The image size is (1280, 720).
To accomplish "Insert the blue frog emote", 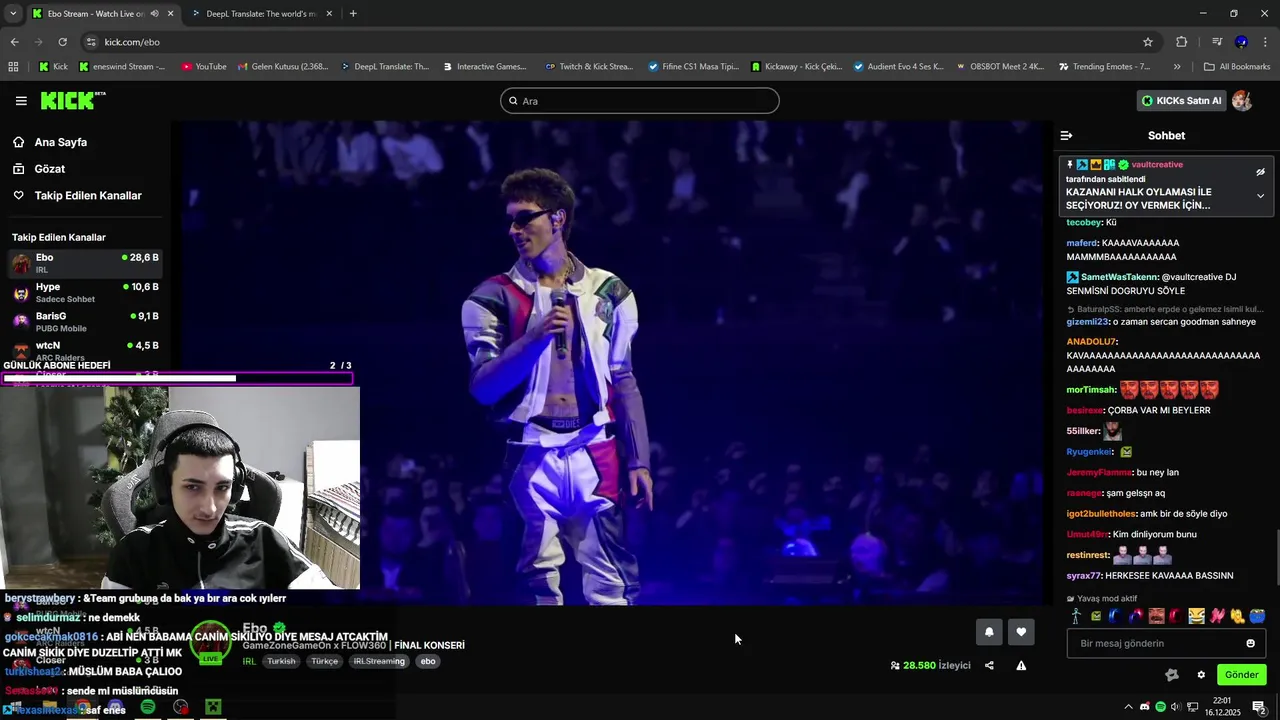I will click(1257, 616).
